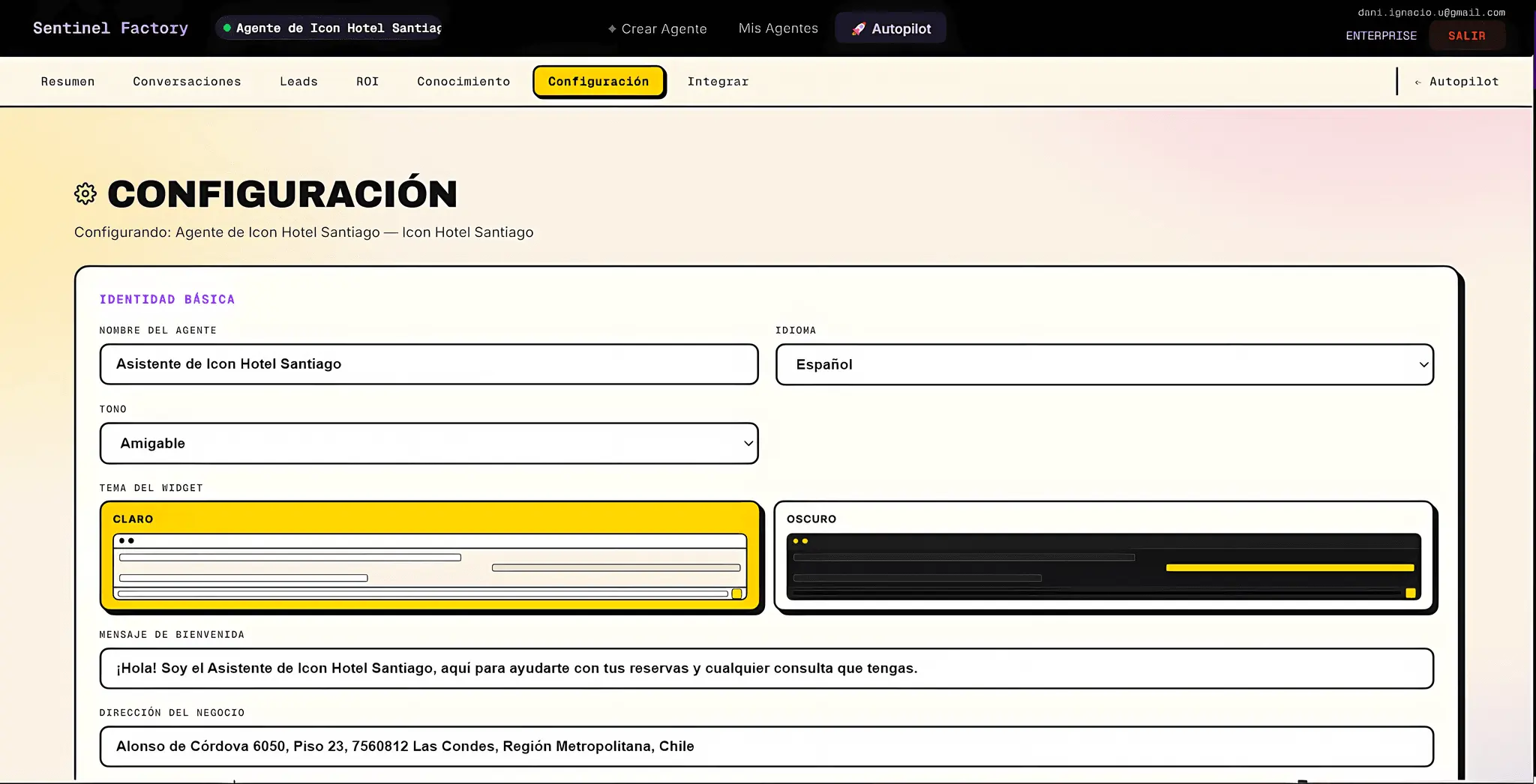Click the Dirección del Negocio input field
Screen dimensions: 1536x784
pyautogui.click(x=766, y=747)
